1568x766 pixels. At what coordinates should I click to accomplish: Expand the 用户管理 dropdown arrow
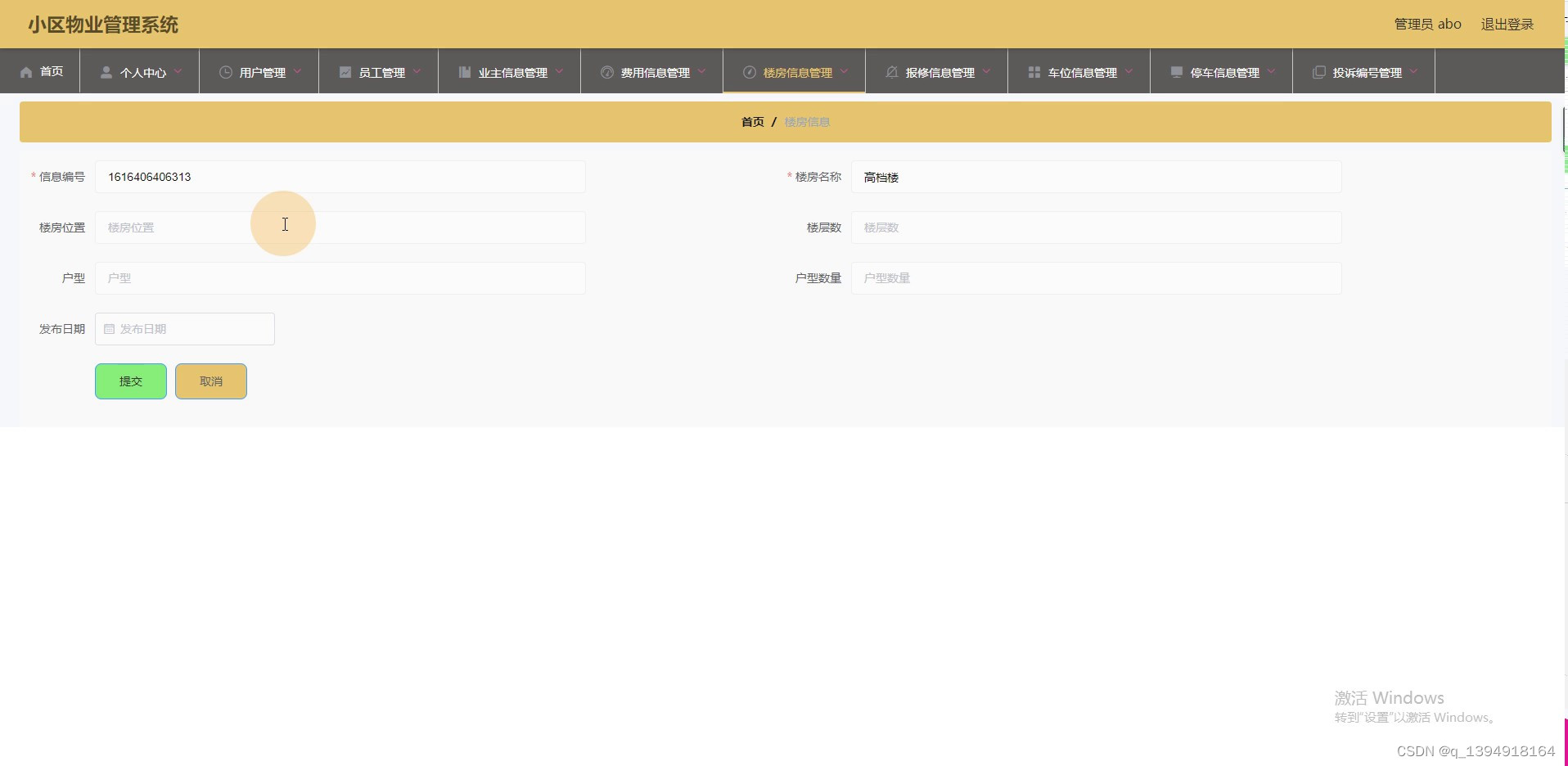tap(297, 71)
